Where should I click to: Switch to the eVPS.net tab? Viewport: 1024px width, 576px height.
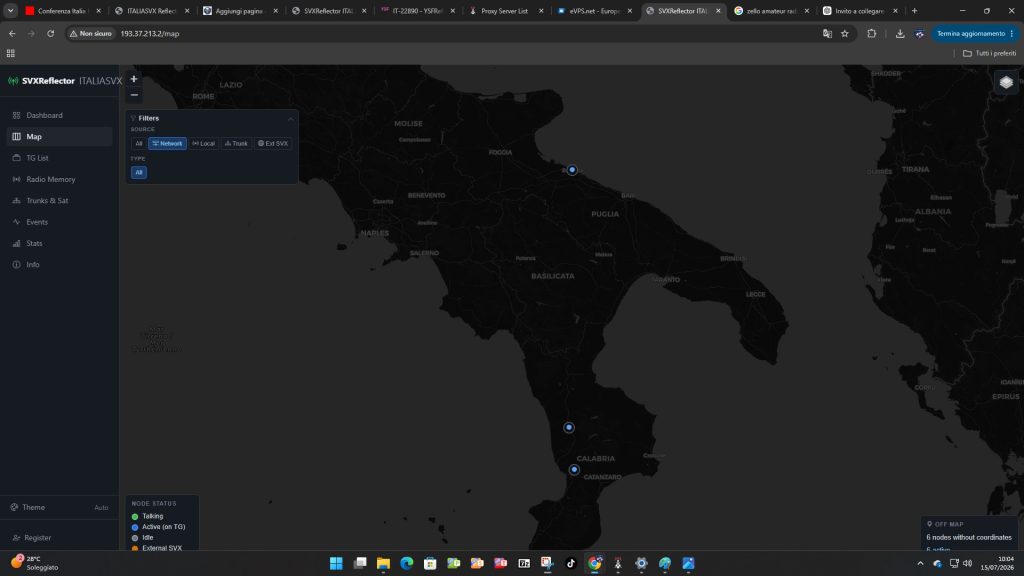[x=594, y=11]
